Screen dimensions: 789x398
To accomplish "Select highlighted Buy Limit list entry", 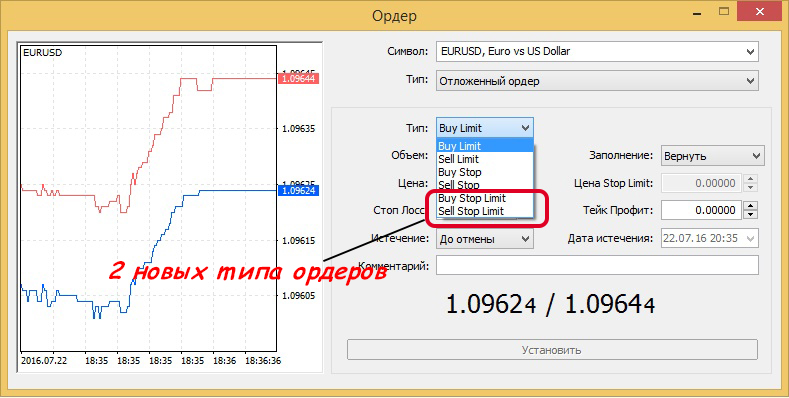I will [x=485, y=146].
